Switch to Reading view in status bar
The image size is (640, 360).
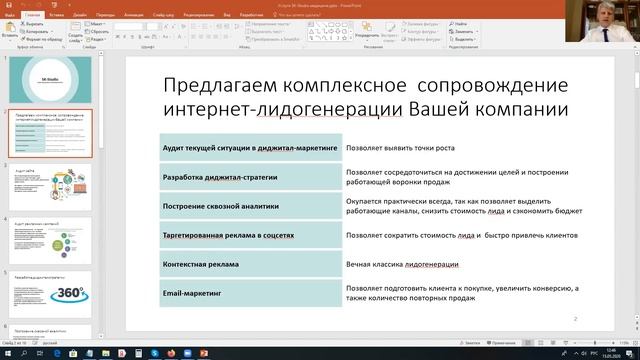[x=553, y=343]
